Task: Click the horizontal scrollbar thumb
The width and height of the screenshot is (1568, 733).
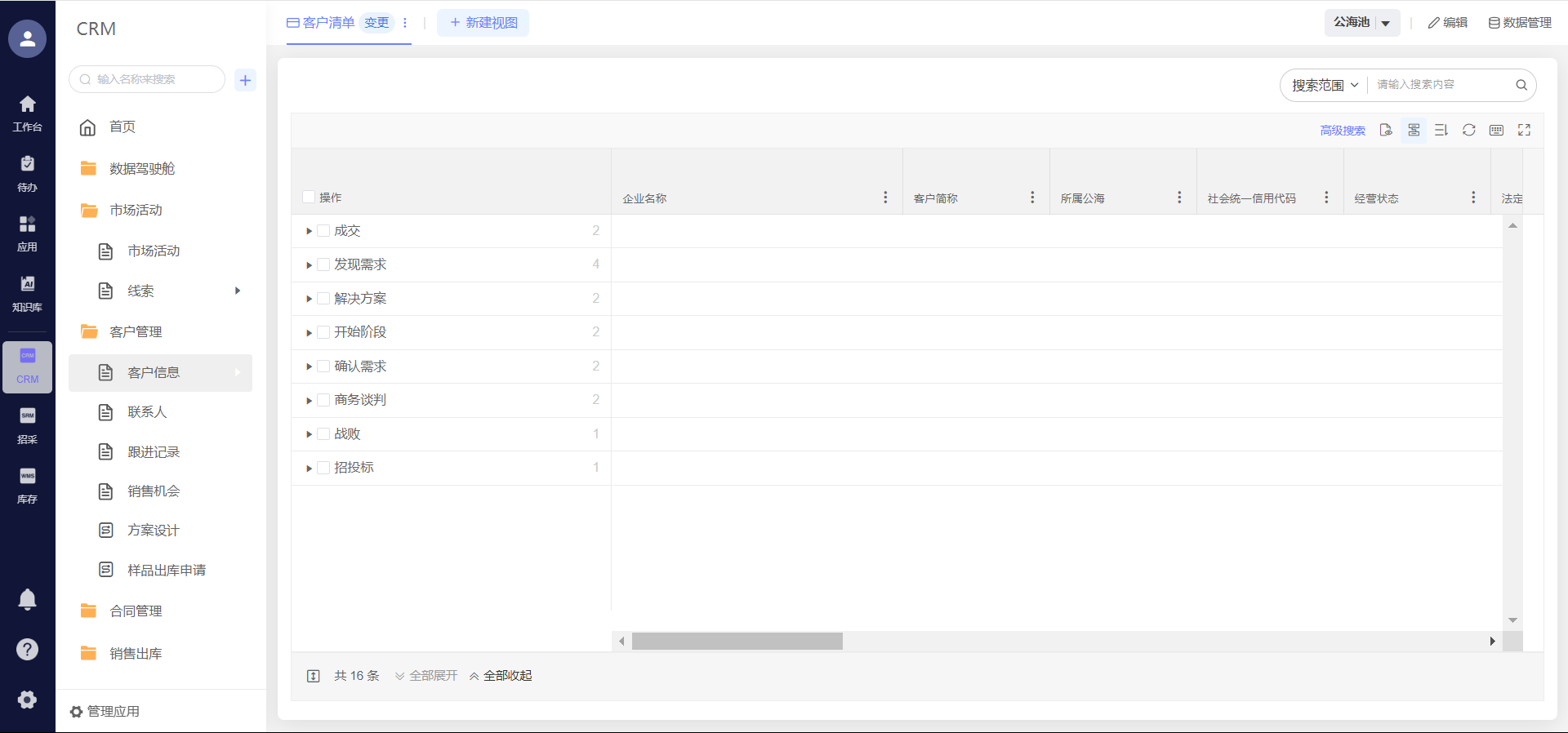Action: 737,642
